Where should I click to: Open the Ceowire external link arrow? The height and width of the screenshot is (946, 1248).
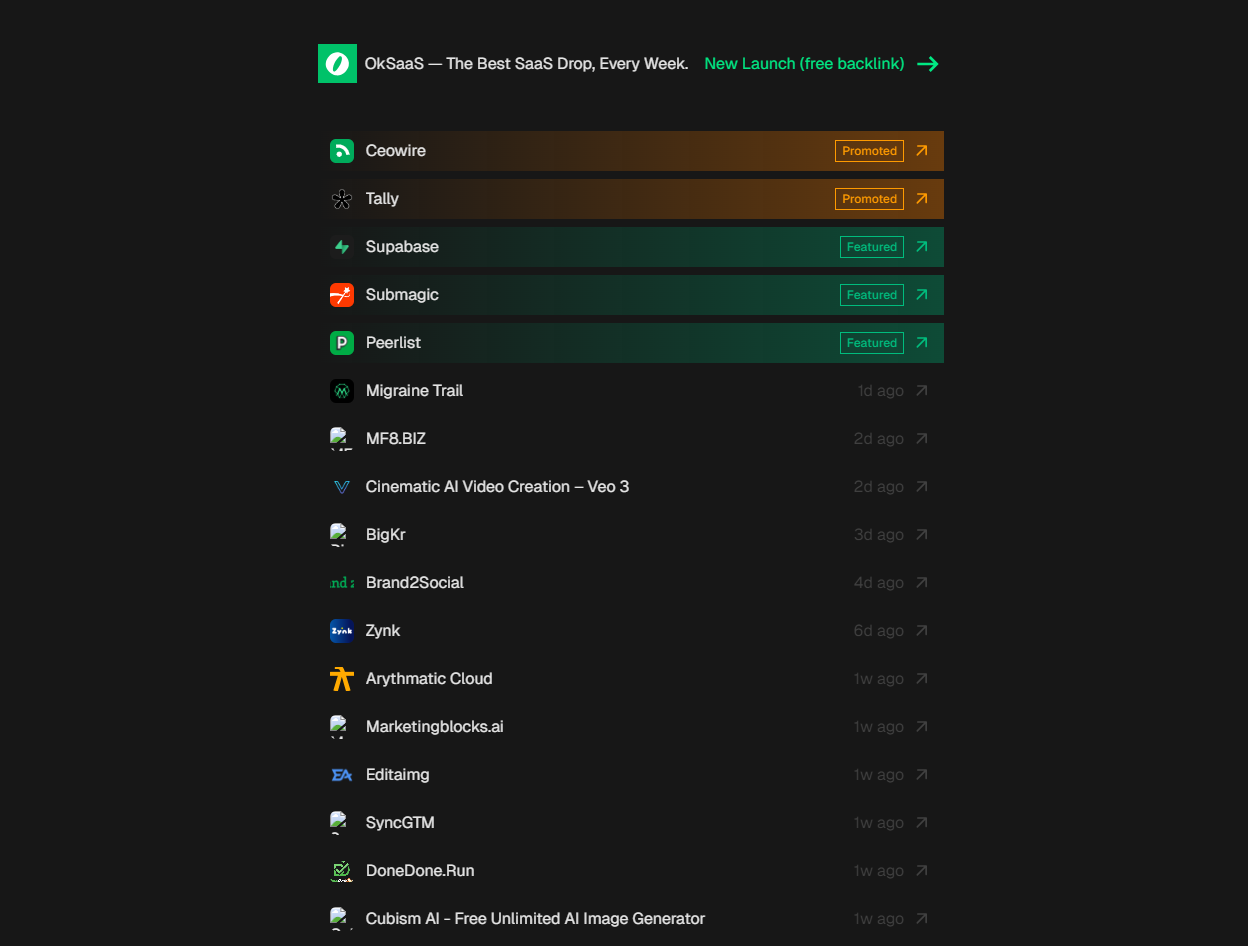[922, 151]
